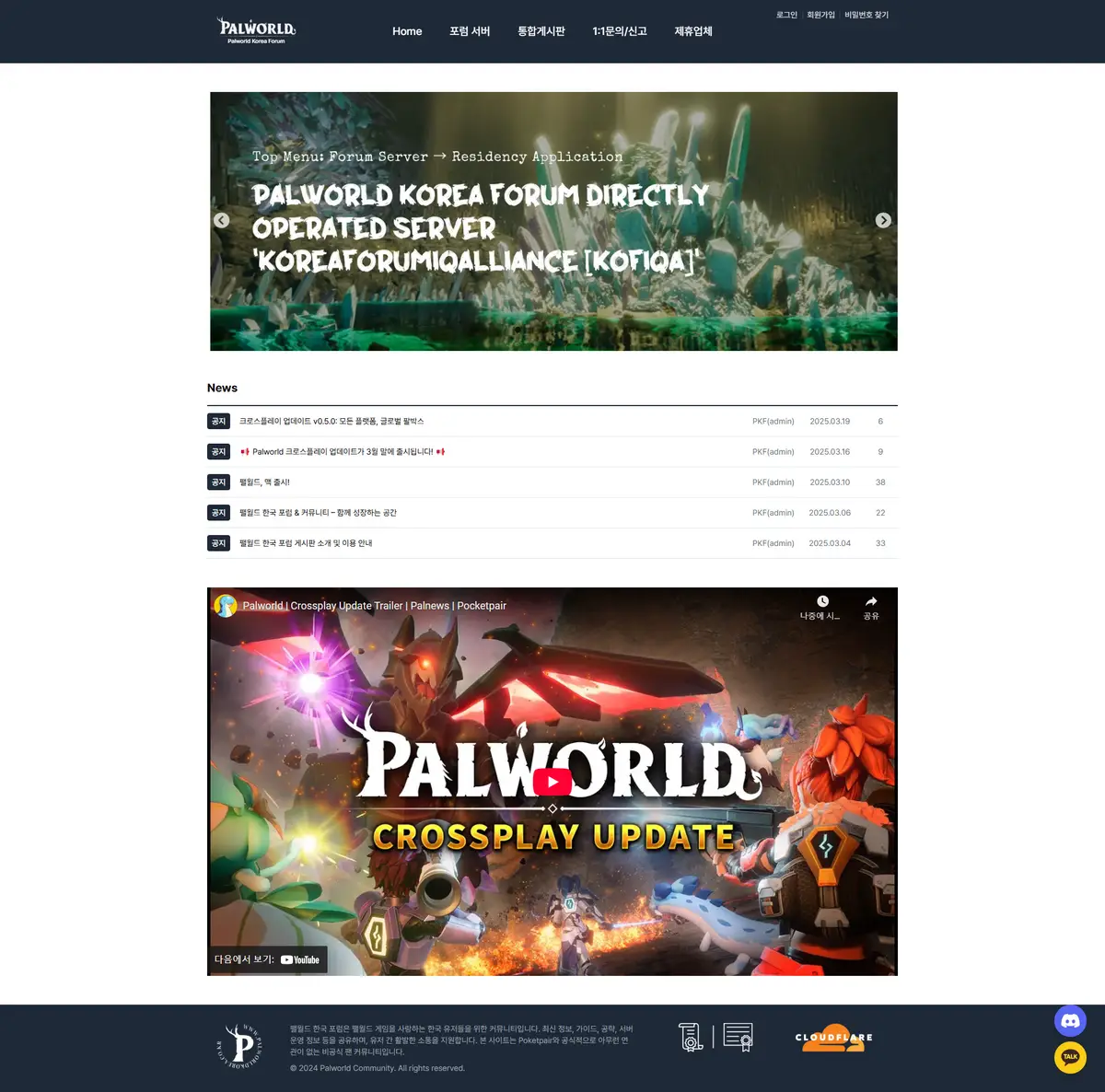Click the view count 38
The width and height of the screenshot is (1105, 1092).
[880, 482]
